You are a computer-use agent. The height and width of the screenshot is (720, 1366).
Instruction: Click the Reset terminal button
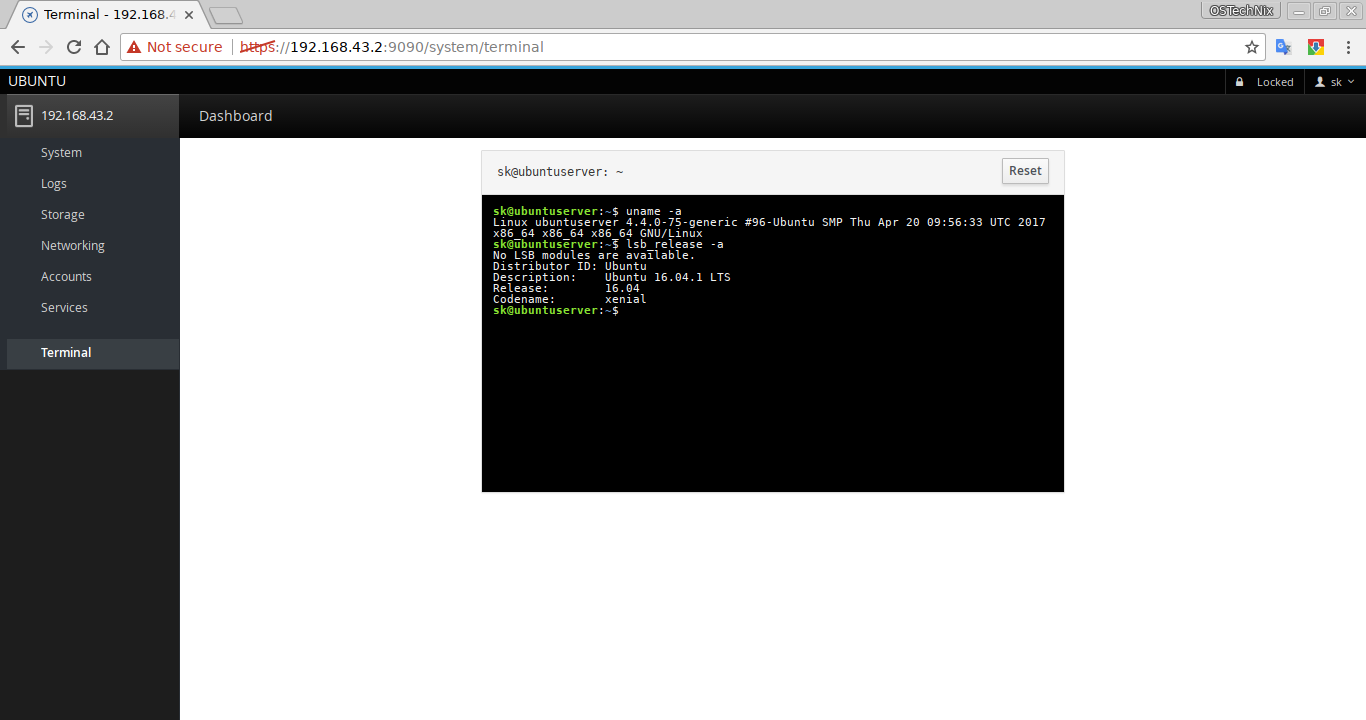pyautogui.click(x=1025, y=170)
